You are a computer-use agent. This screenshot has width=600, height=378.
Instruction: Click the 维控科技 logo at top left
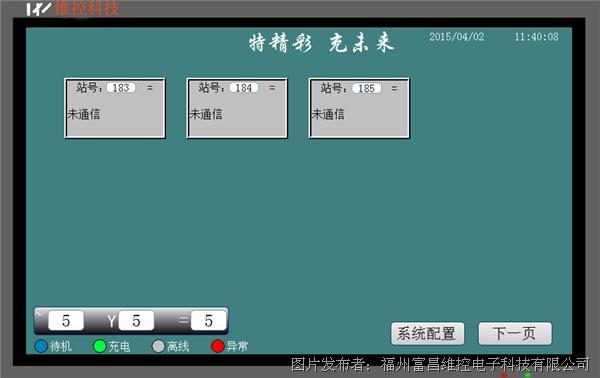(73, 8)
